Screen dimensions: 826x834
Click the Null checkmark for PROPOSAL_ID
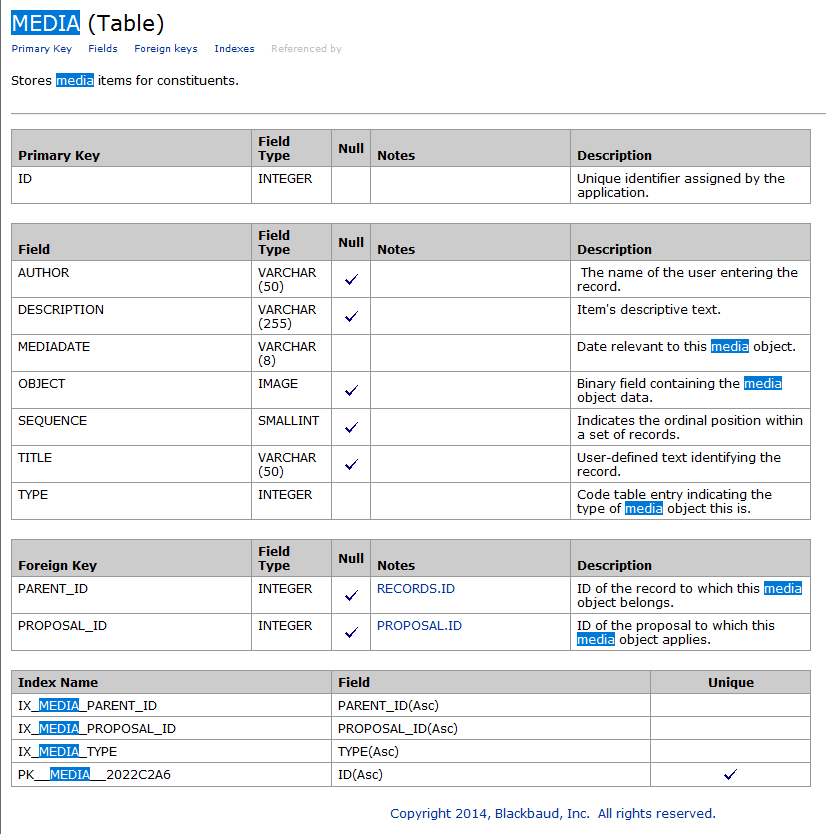coord(351,632)
